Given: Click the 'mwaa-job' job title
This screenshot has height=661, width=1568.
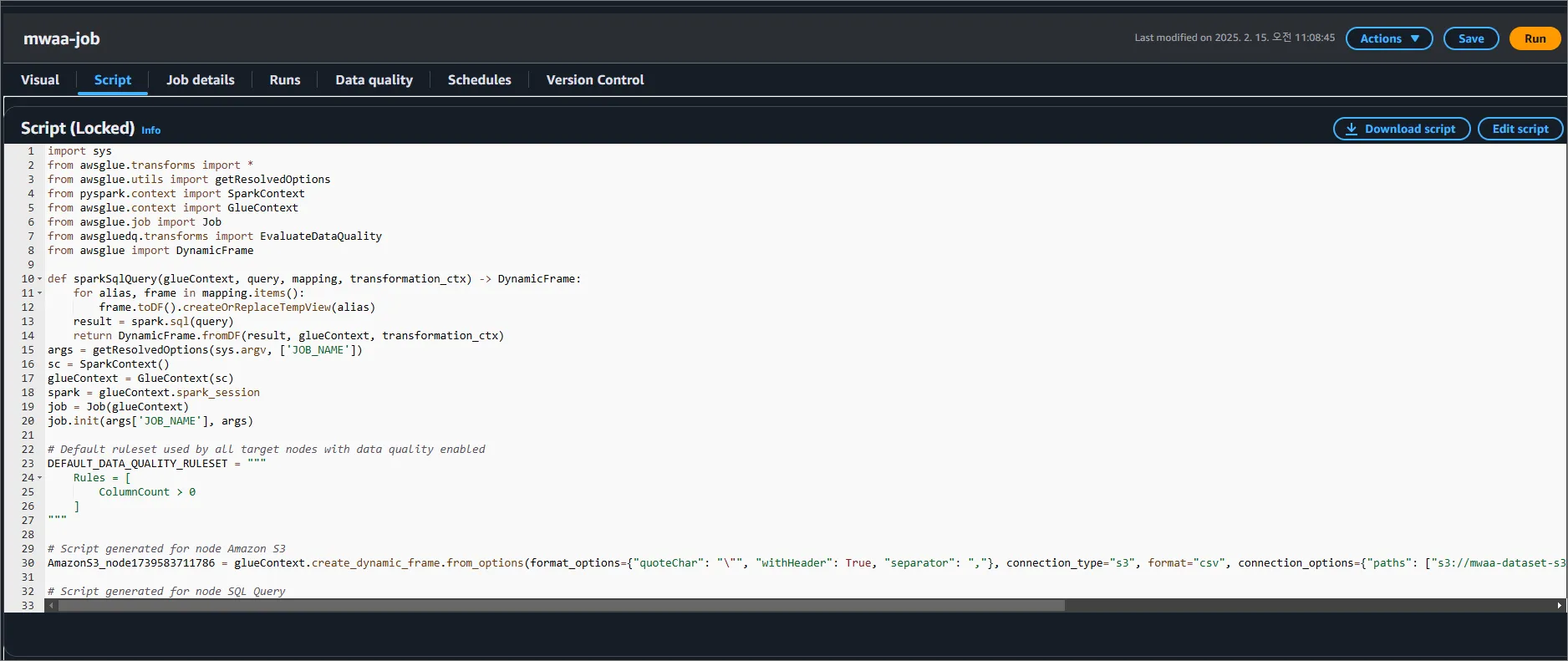Looking at the screenshot, I should (x=62, y=38).
